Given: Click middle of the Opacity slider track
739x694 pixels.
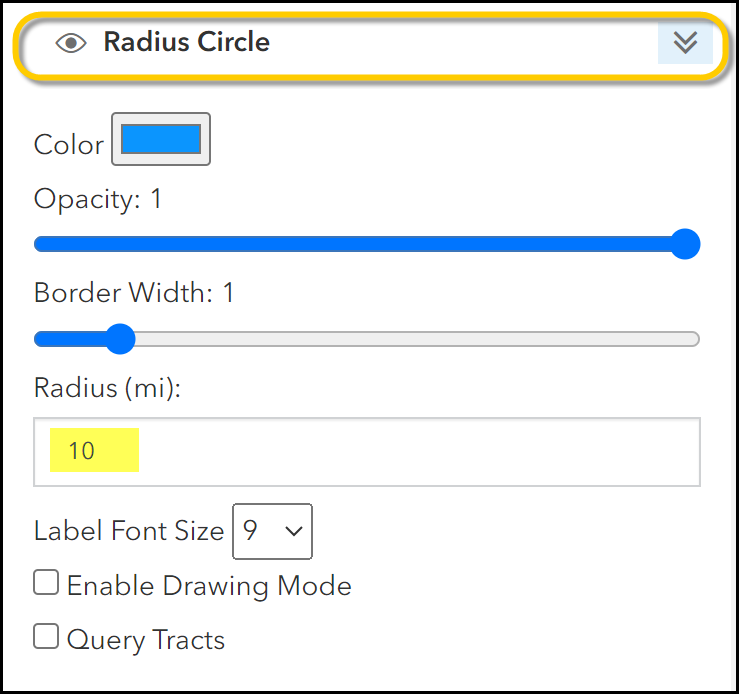Looking at the screenshot, I should point(367,244).
